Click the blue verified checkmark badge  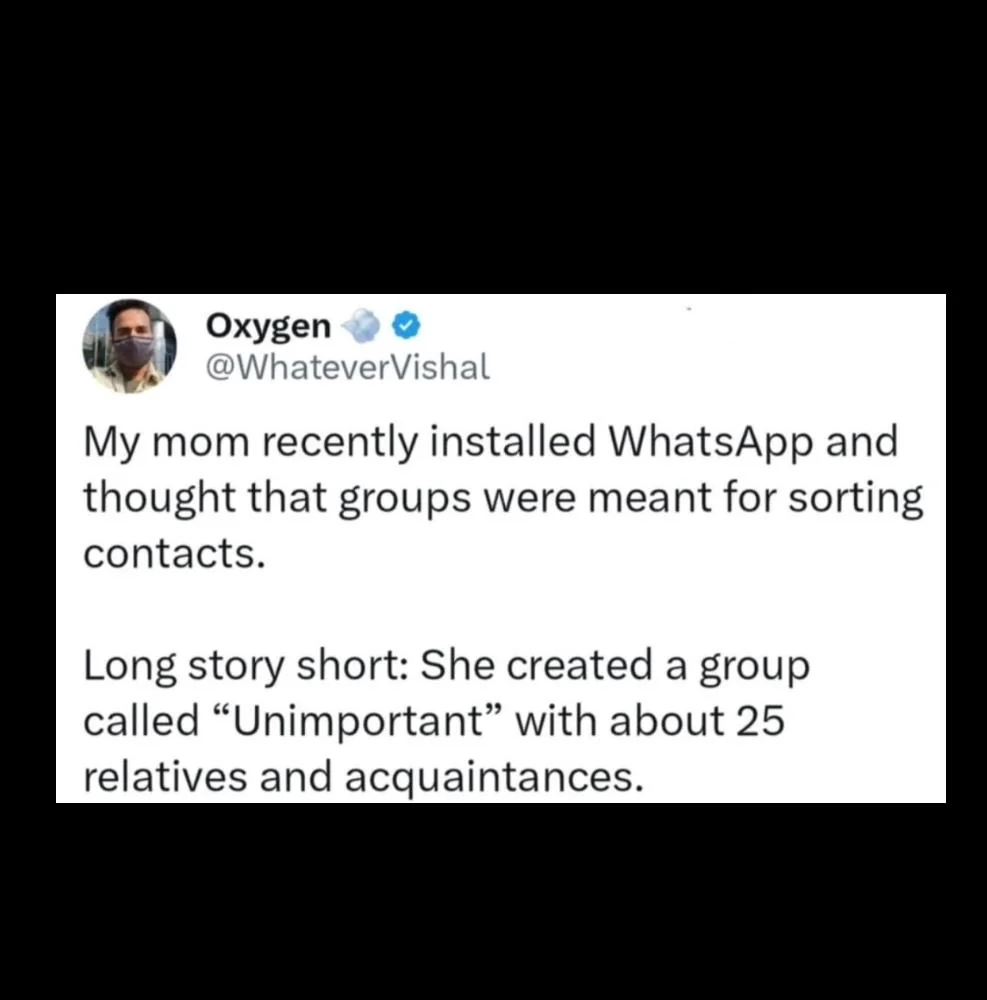[408, 325]
